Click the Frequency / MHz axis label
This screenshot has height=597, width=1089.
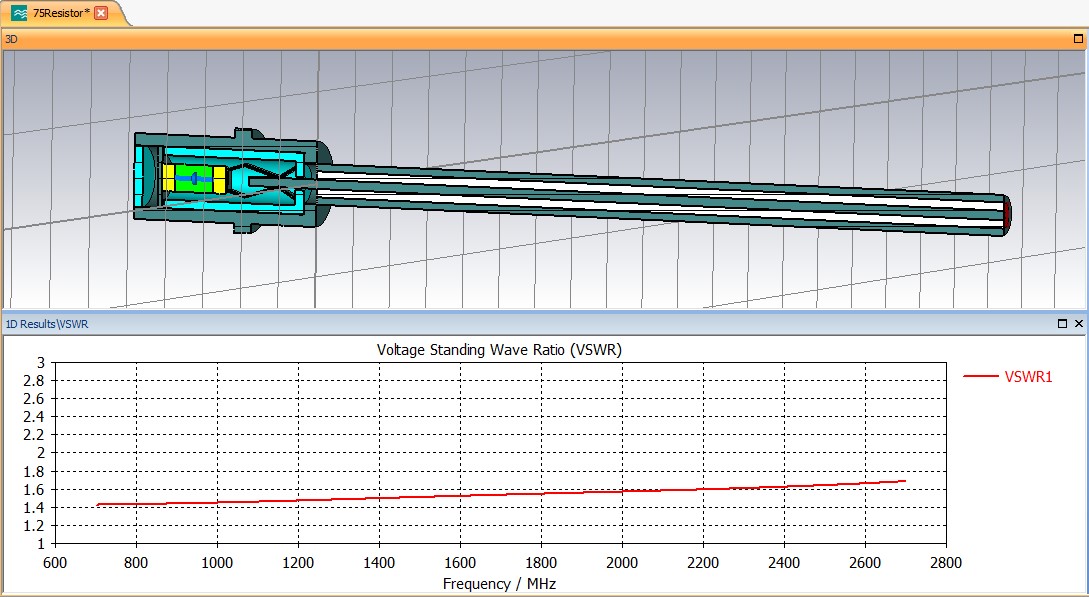(x=499, y=583)
